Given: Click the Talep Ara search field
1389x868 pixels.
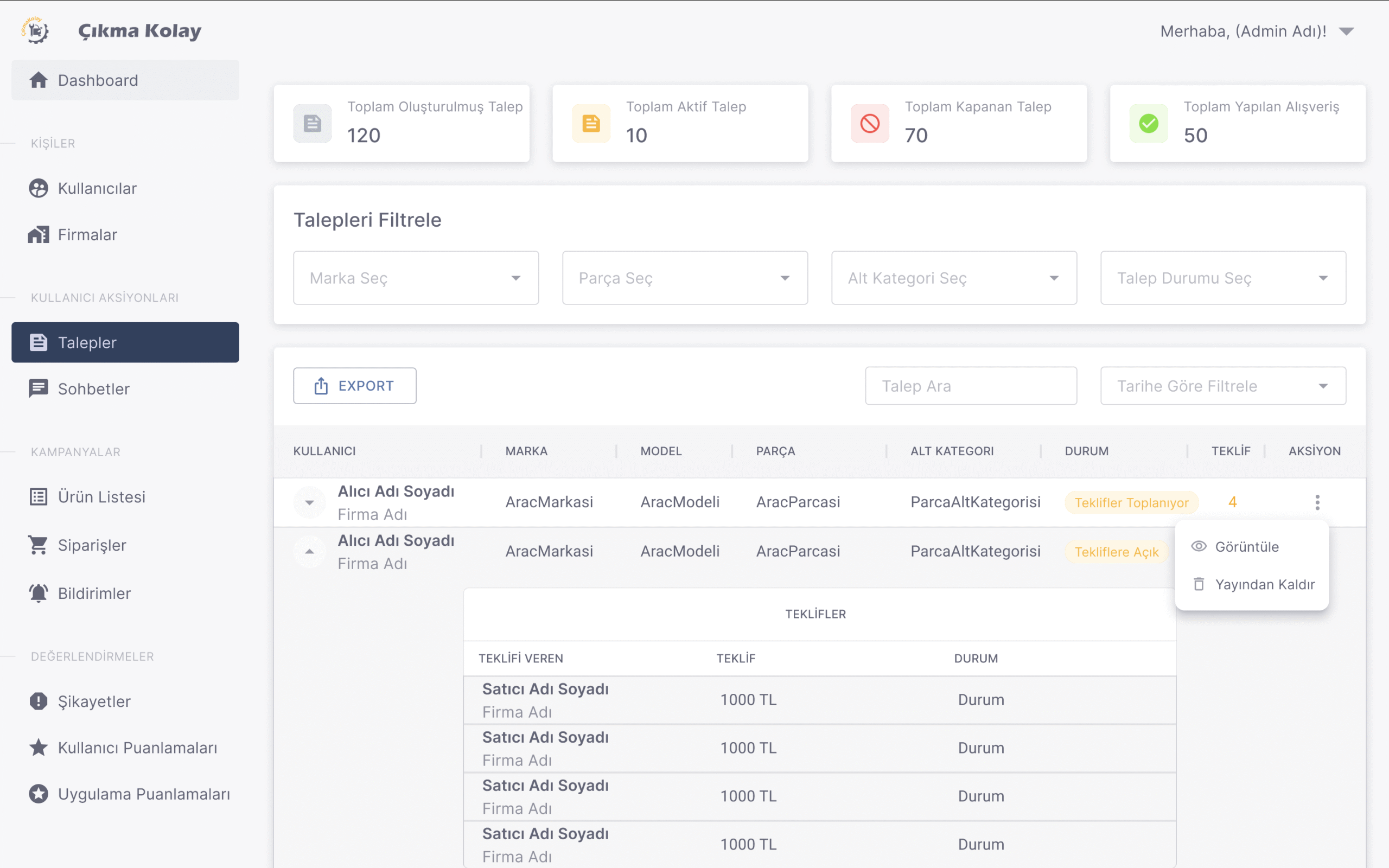Looking at the screenshot, I should 970,386.
